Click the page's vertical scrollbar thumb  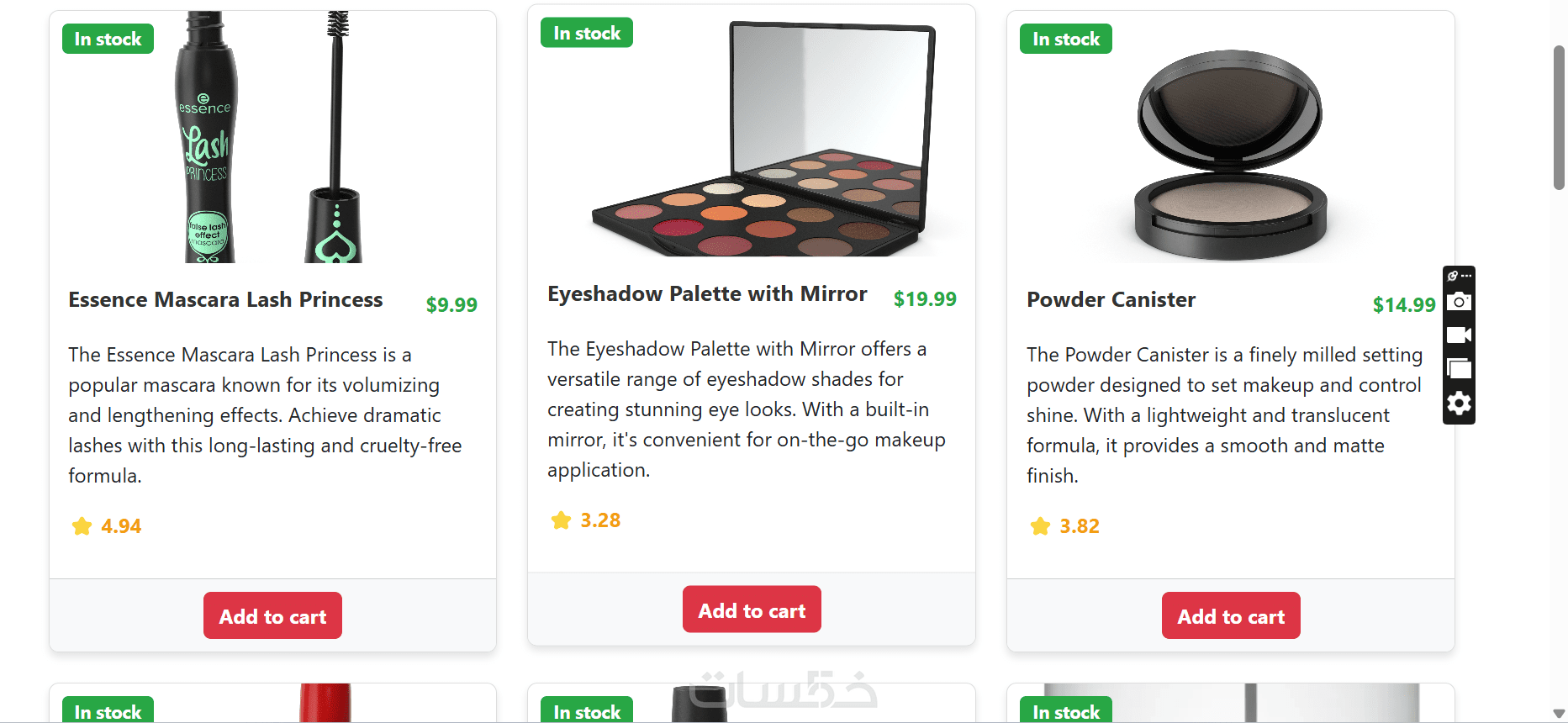coord(1559,118)
